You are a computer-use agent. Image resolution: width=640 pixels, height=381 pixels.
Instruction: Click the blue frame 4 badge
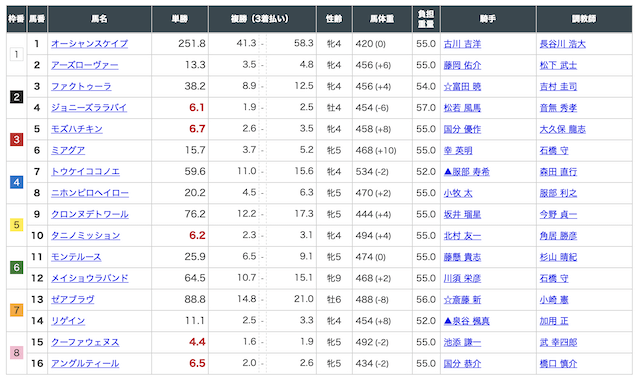click(16, 182)
